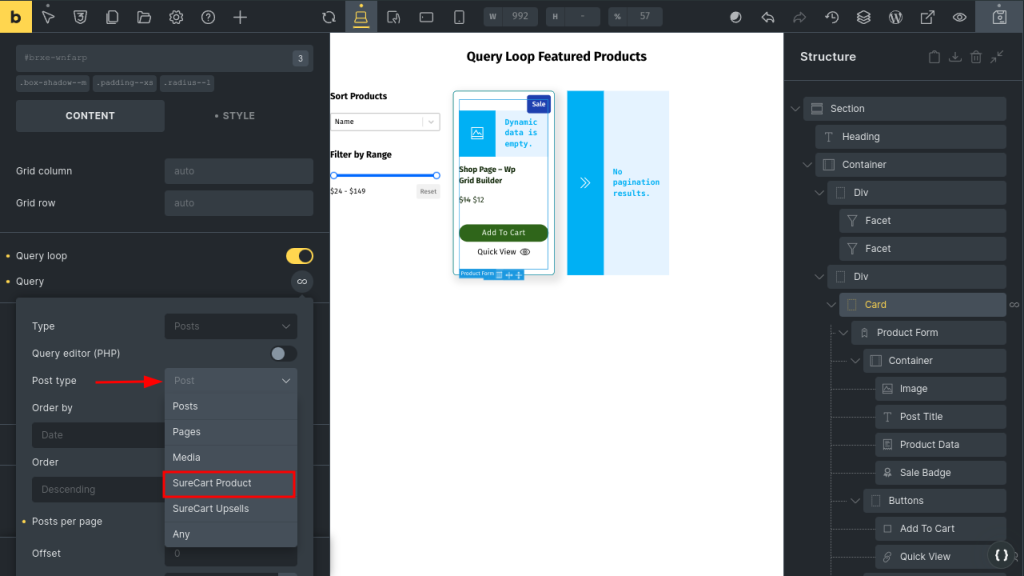Viewport: 1024px width, 576px height.
Task: Switch to mobile portrait breakpoint icon
Action: pyautogui.click(x=459, y=17)
